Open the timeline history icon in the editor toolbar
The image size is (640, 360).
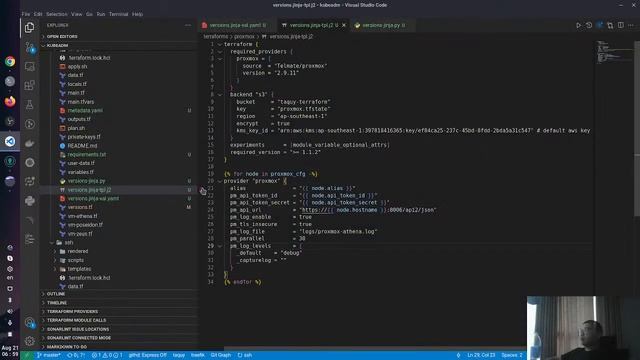589,25
